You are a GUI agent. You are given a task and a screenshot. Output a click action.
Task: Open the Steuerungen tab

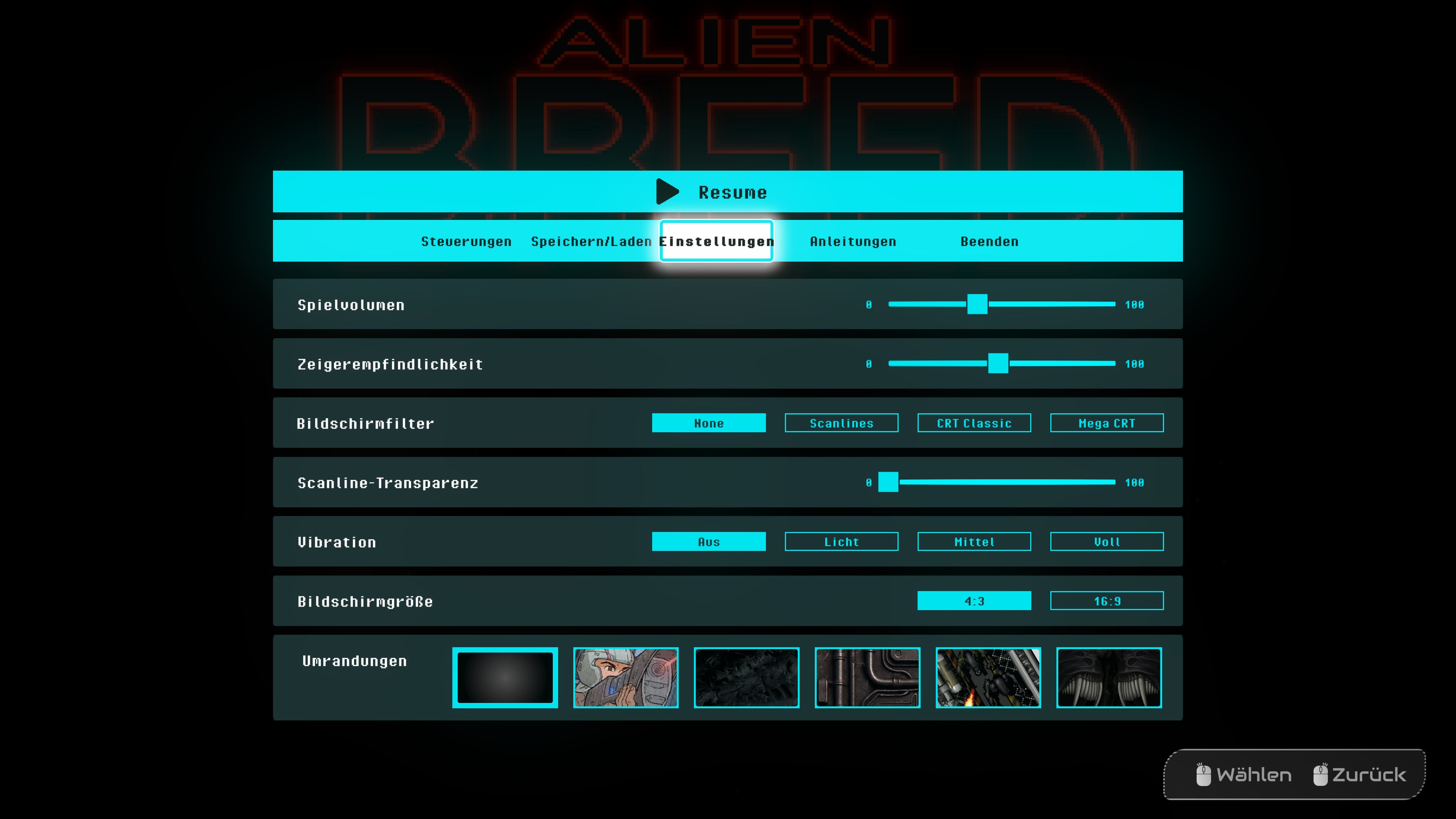[466, 242]
